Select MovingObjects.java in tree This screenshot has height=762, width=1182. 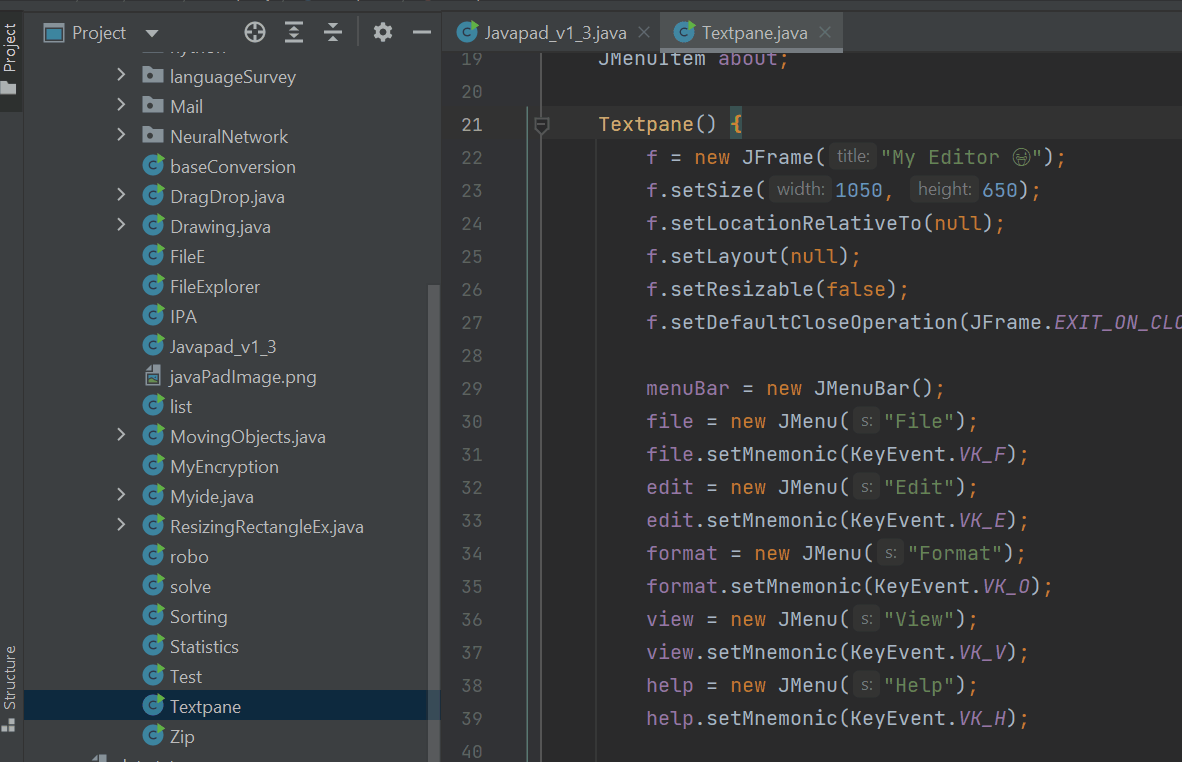pyautogui.click(x=248, y=437)
